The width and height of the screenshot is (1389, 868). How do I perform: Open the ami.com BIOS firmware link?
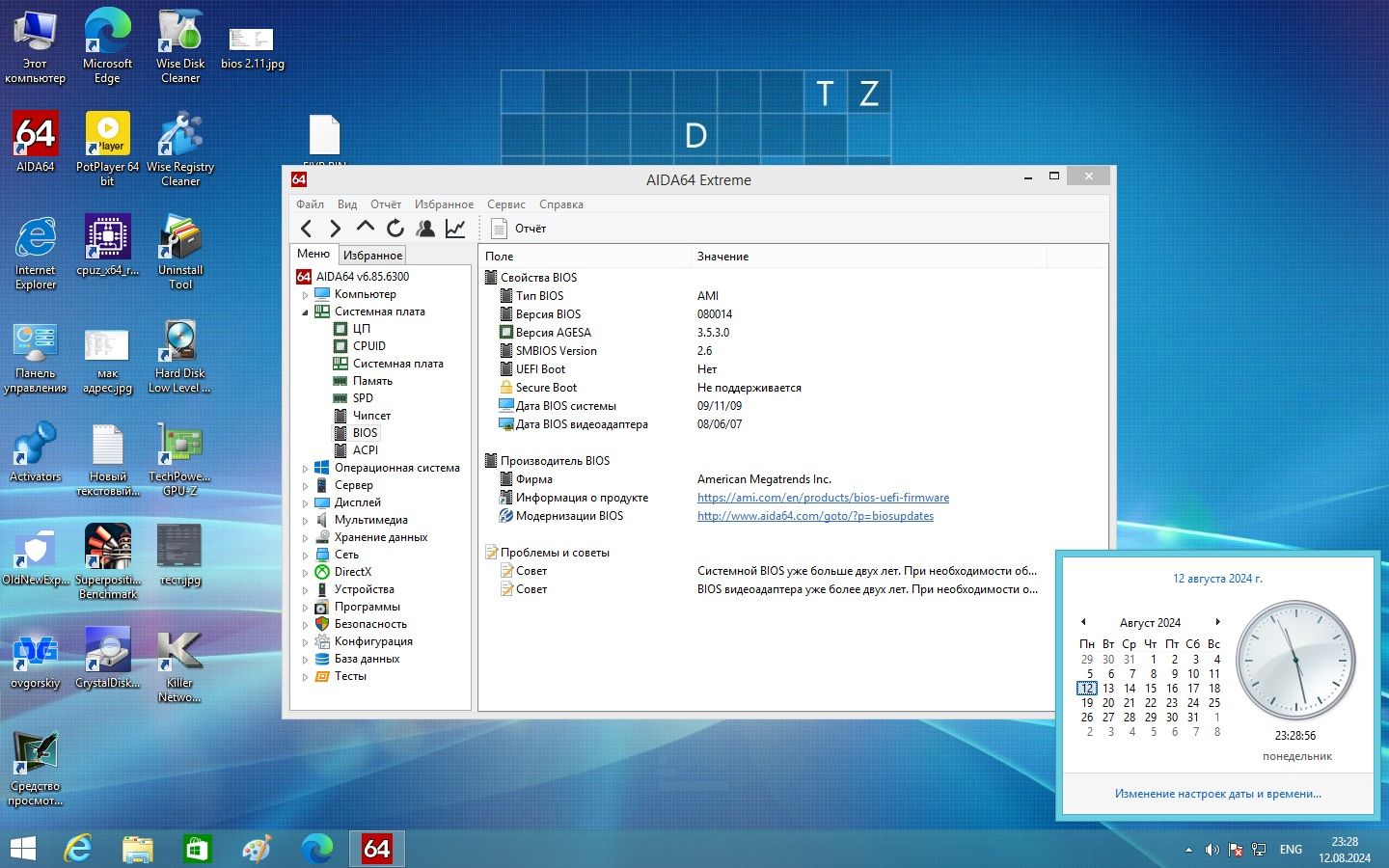pos(823,498)
